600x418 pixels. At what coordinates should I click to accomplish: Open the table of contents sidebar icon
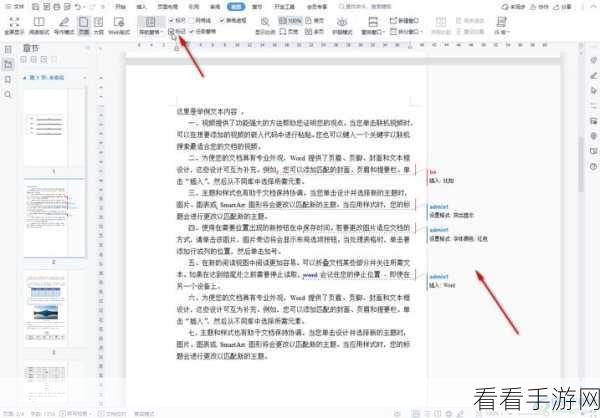[8, 49]
